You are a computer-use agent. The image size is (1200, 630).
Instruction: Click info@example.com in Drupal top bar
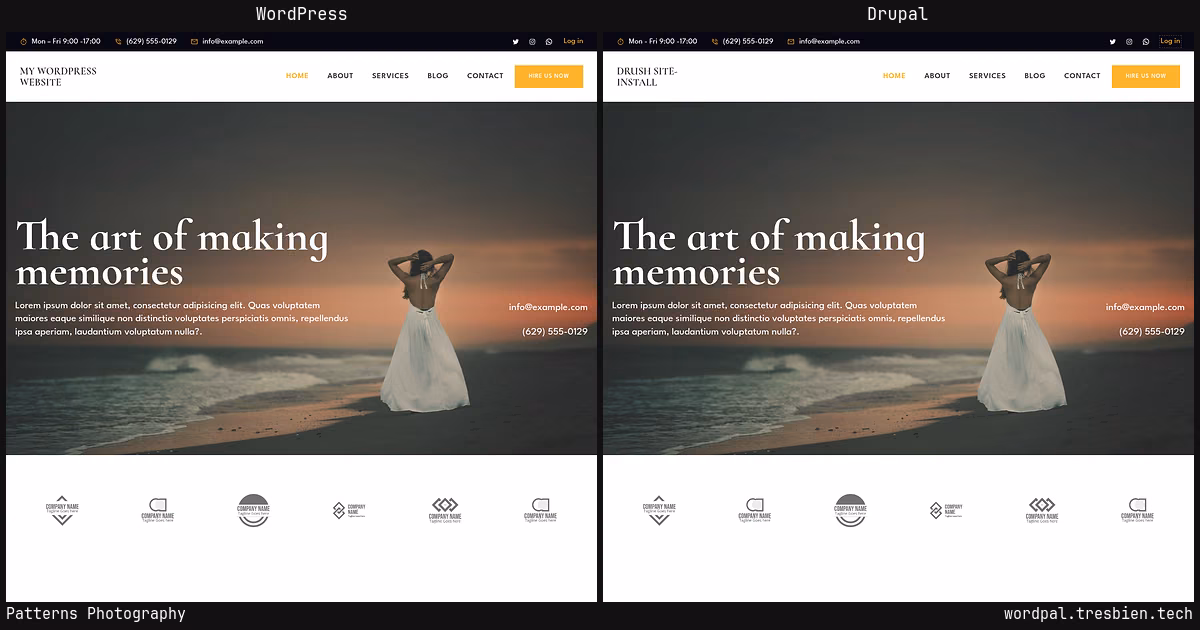pyautogui.click(x=830, y=42)
